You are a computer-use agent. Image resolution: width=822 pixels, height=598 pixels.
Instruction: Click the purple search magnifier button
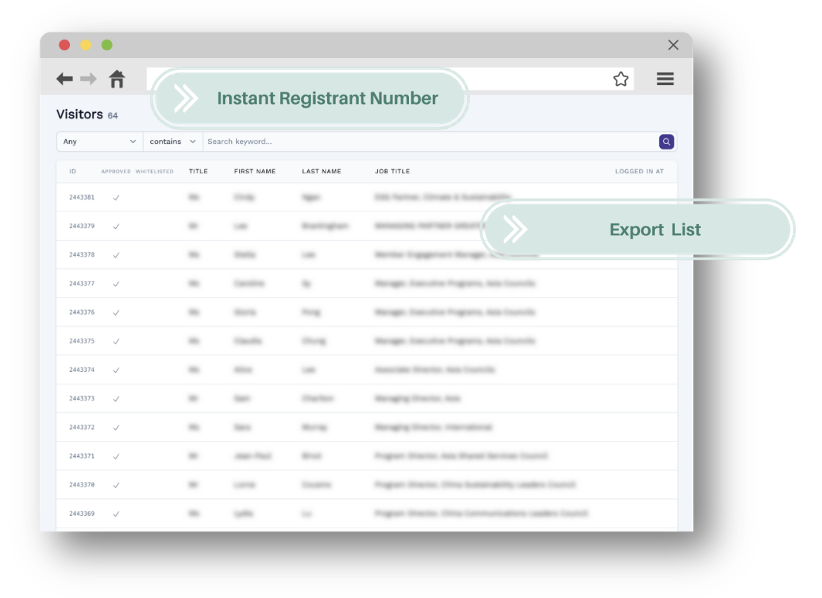(666, 142)
